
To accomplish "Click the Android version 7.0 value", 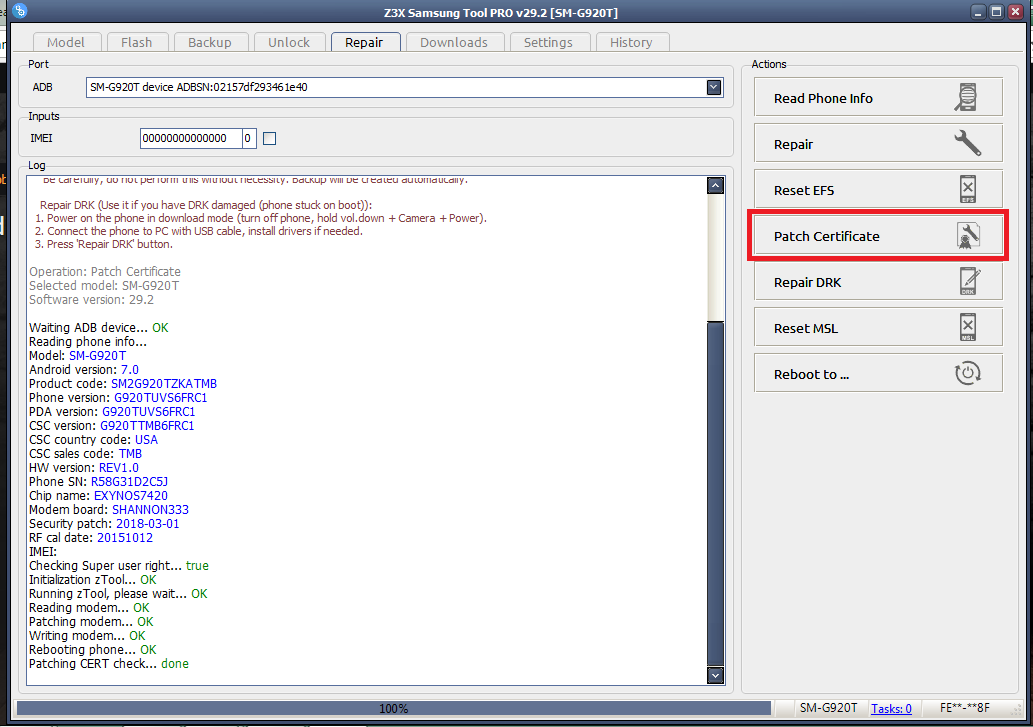I will (x=130, y=370).
